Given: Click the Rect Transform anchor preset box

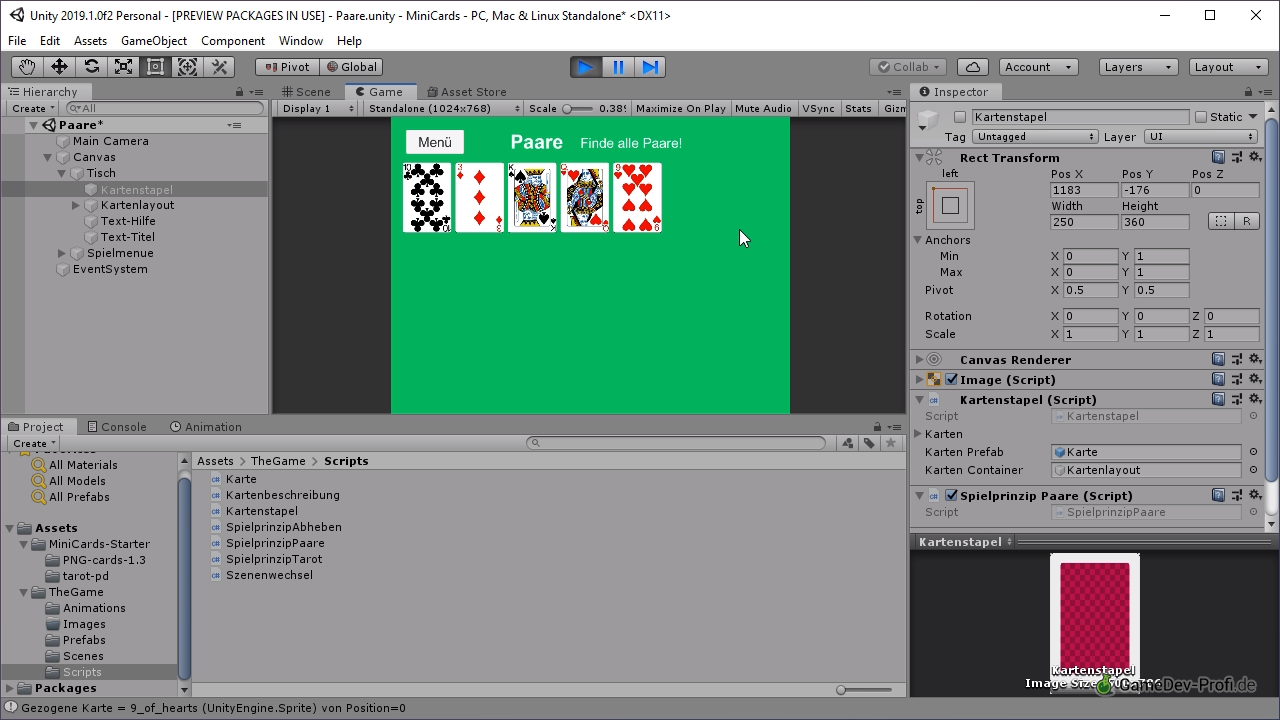Looking at the screenshot, I should [x=950, y=205].
